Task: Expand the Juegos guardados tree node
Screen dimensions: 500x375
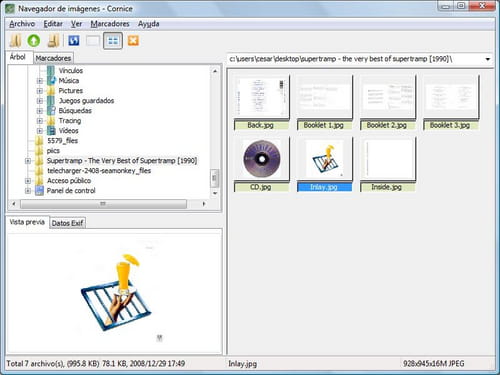Action: 40,101
